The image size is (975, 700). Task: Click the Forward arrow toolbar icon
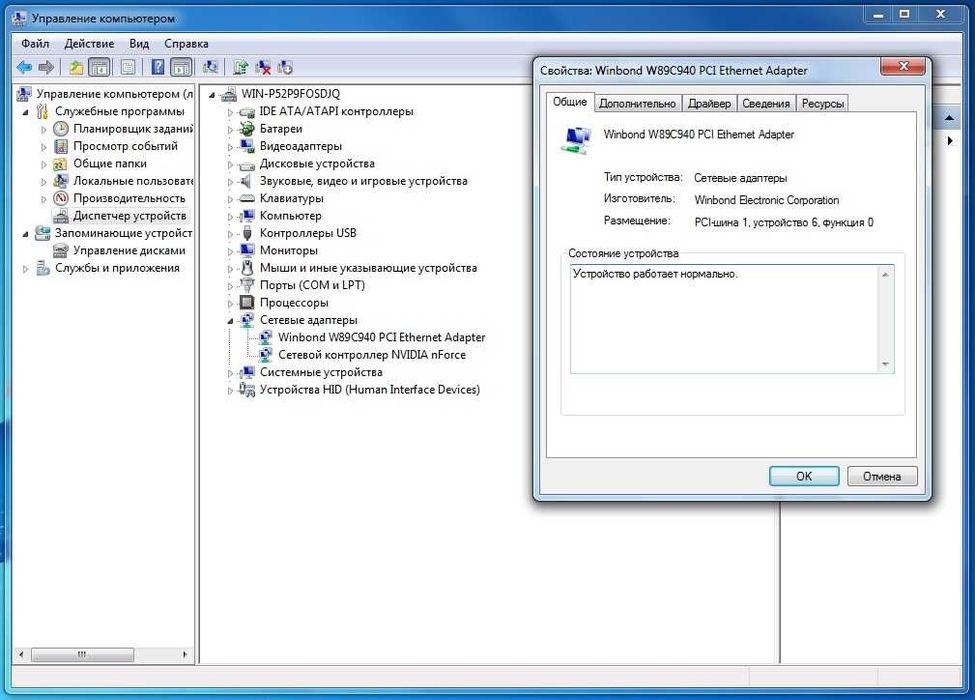(x=46, y=67)
